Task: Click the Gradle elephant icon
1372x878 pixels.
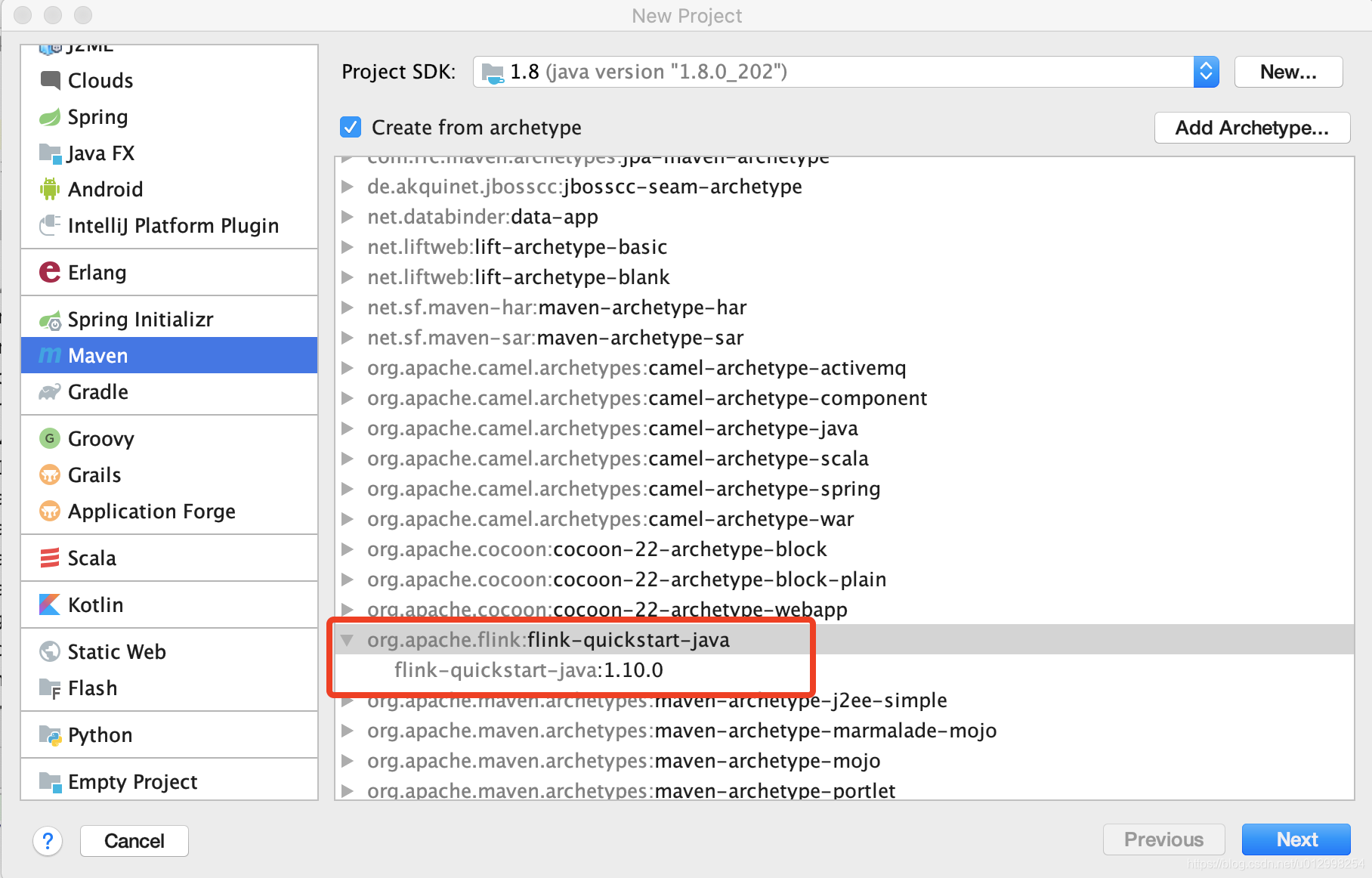Action: click(50, 392)
